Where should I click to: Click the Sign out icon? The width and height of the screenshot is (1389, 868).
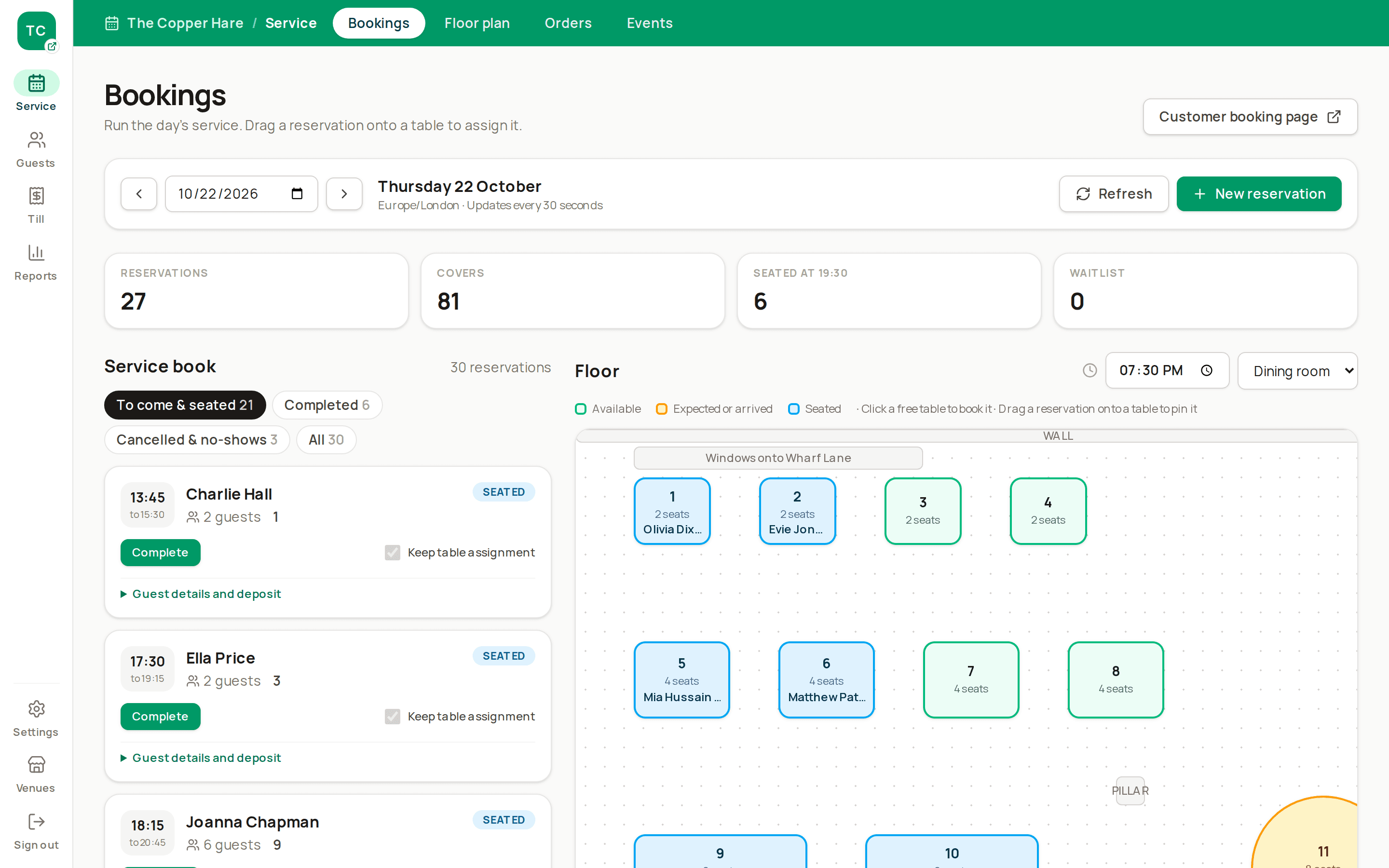point(36,822)
